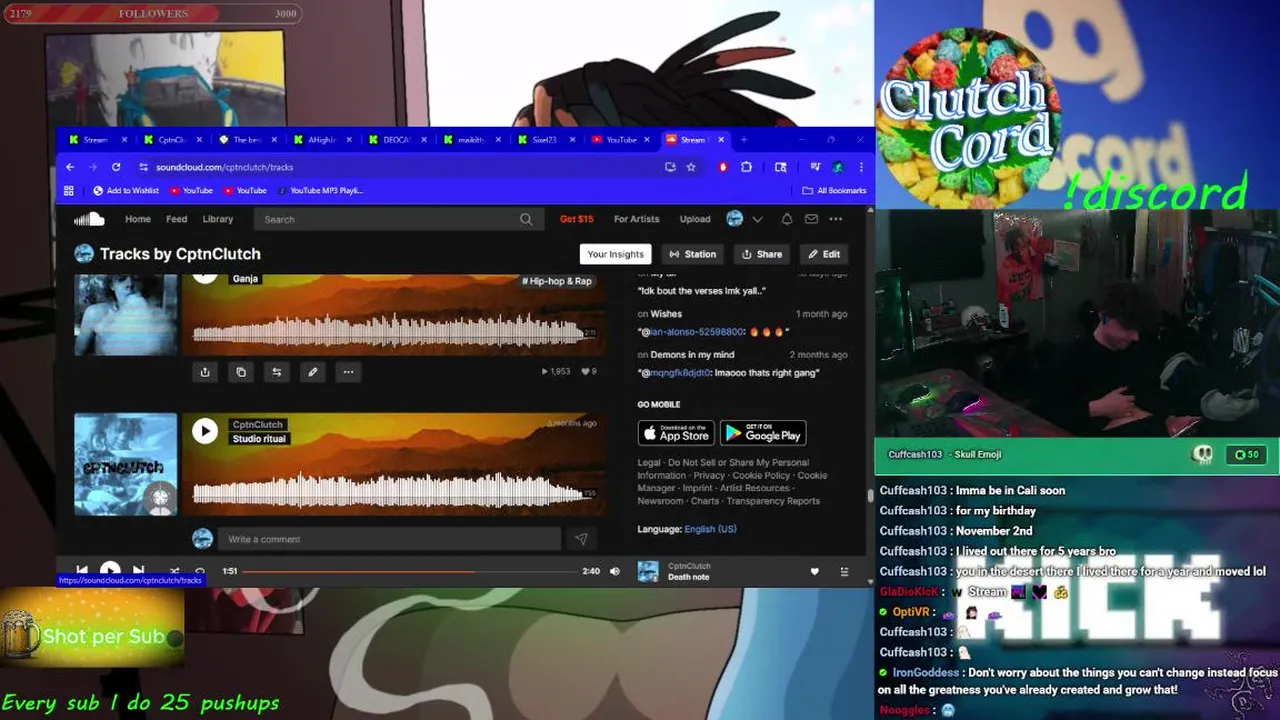Click the profile Share button
Screen dimensions: 1280x720
pyautogui.click(x=762, y=254)
